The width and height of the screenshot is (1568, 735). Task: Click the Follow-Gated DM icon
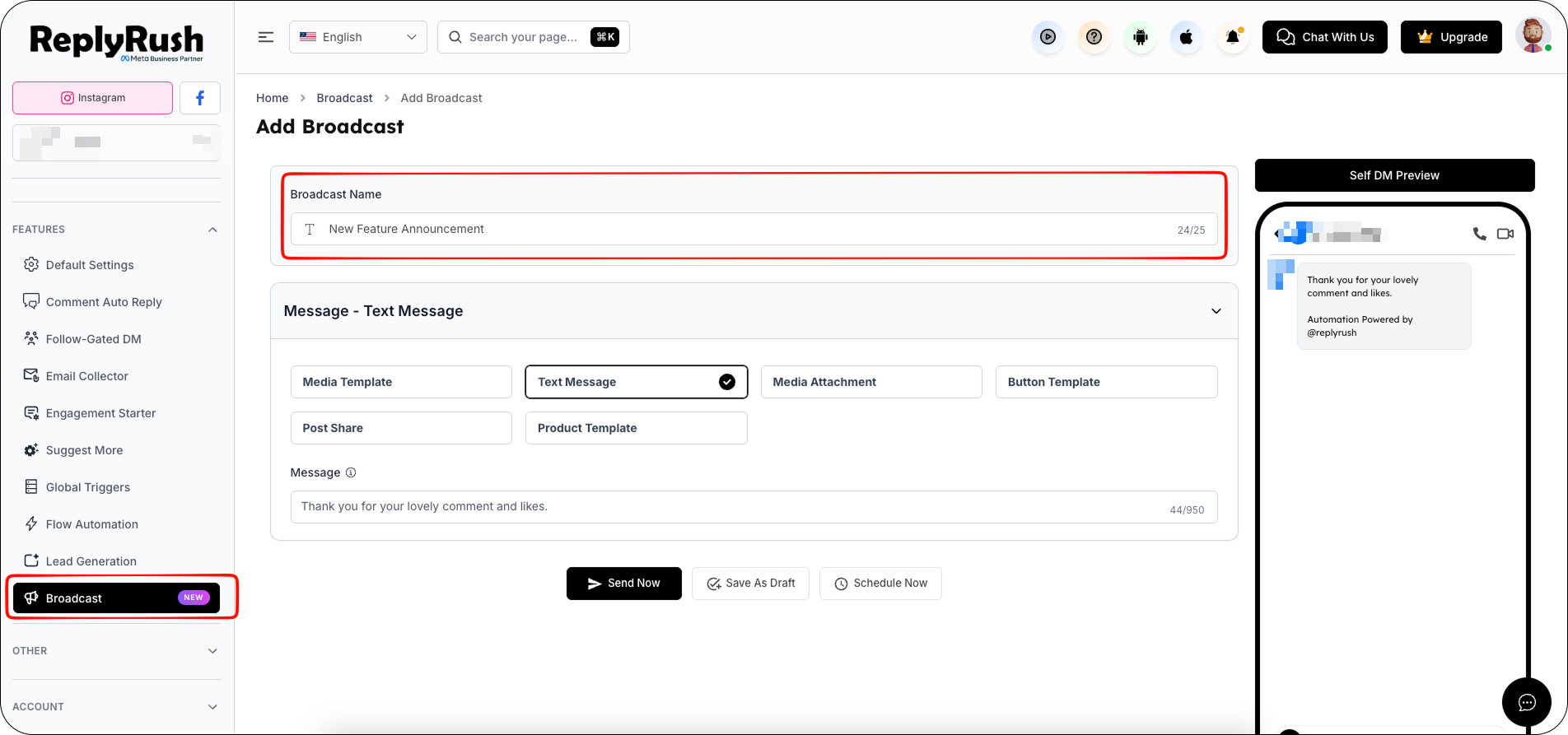point(31,338)
